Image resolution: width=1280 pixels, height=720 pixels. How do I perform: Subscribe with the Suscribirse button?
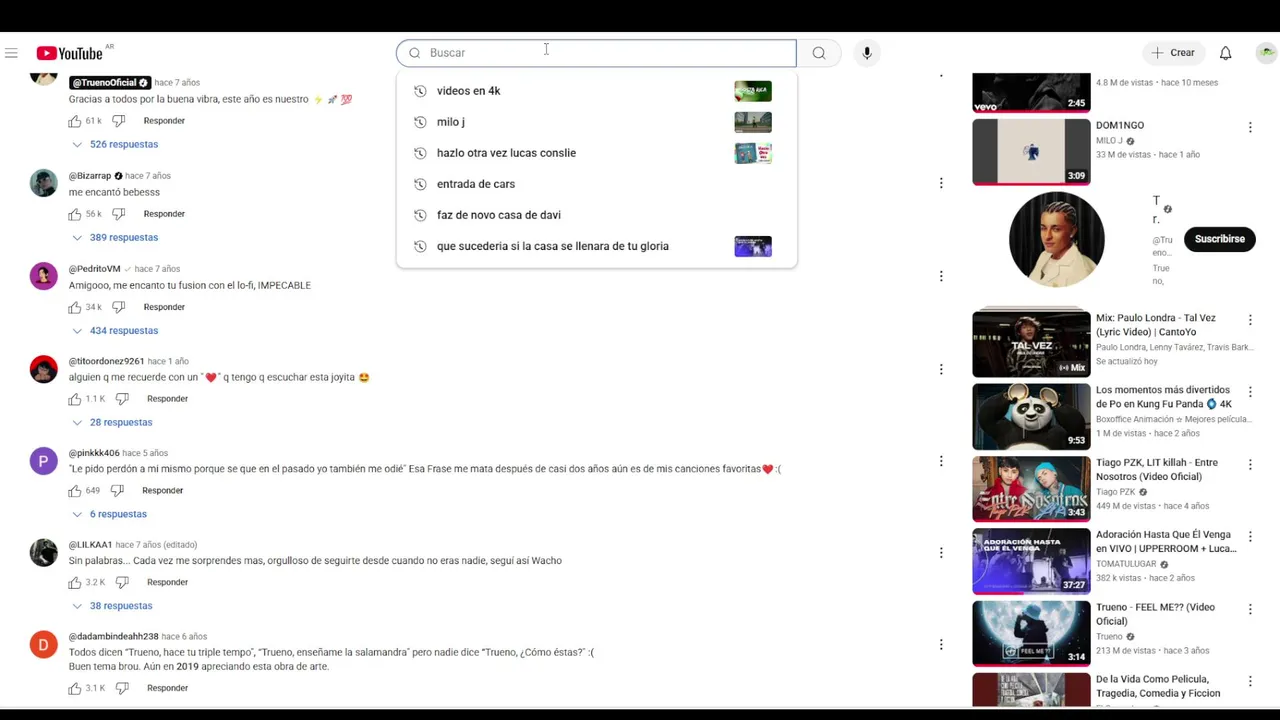(1219, 239)
